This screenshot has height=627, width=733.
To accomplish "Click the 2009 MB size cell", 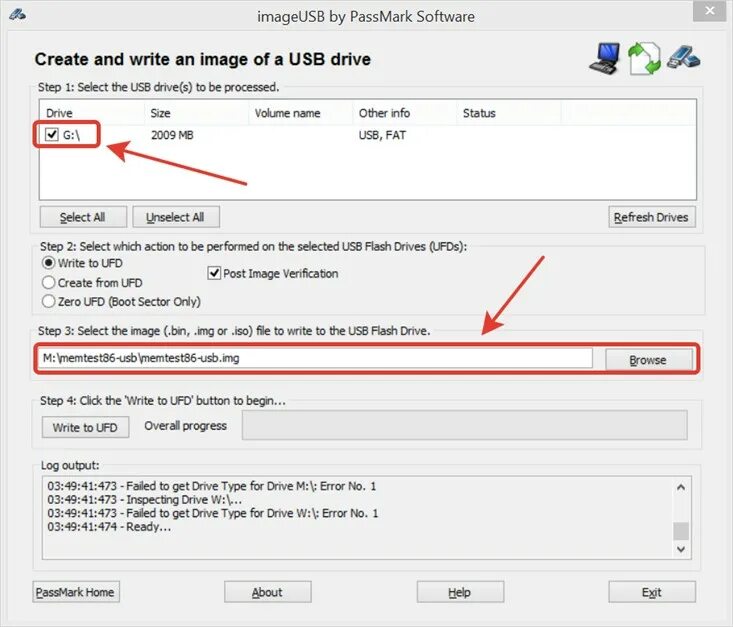I will click(x=172, y=135).
